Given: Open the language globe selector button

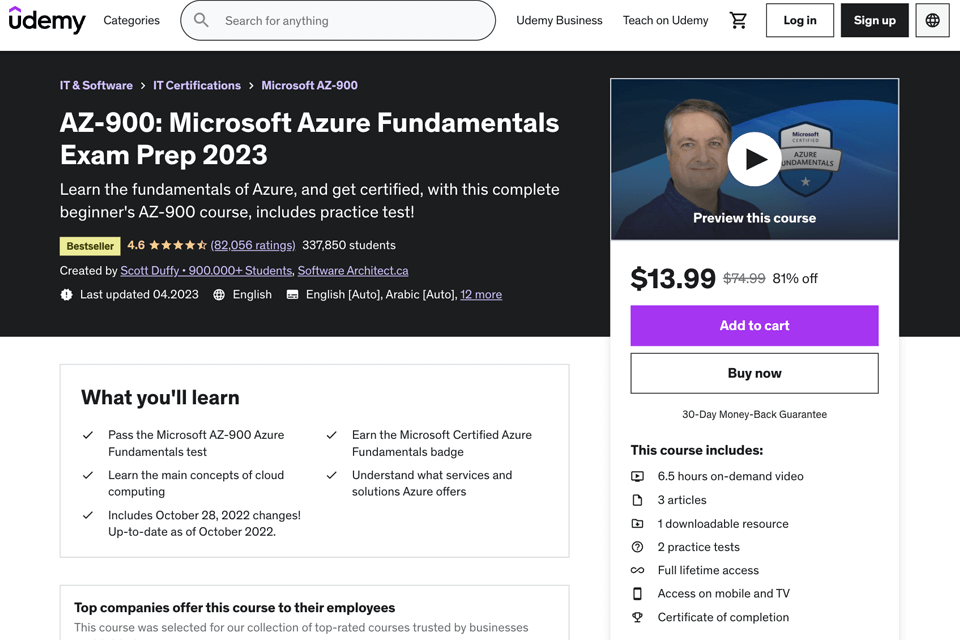Looking at the screenshot, I should (x=932, y=20).
